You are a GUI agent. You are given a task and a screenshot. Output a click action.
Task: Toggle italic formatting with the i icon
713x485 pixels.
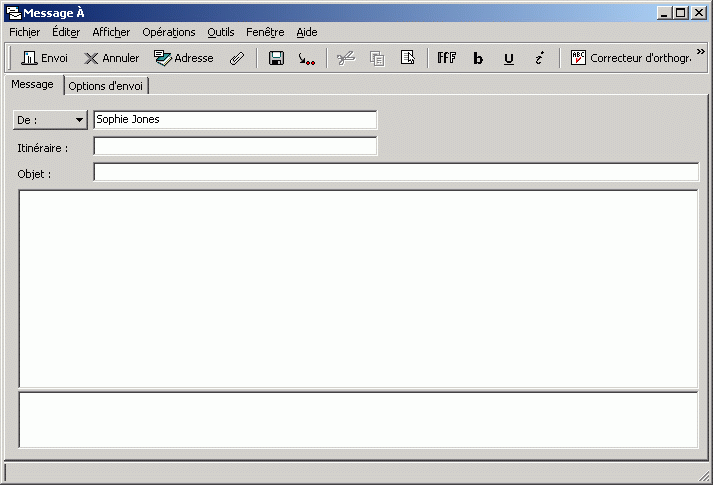(539, 58)
